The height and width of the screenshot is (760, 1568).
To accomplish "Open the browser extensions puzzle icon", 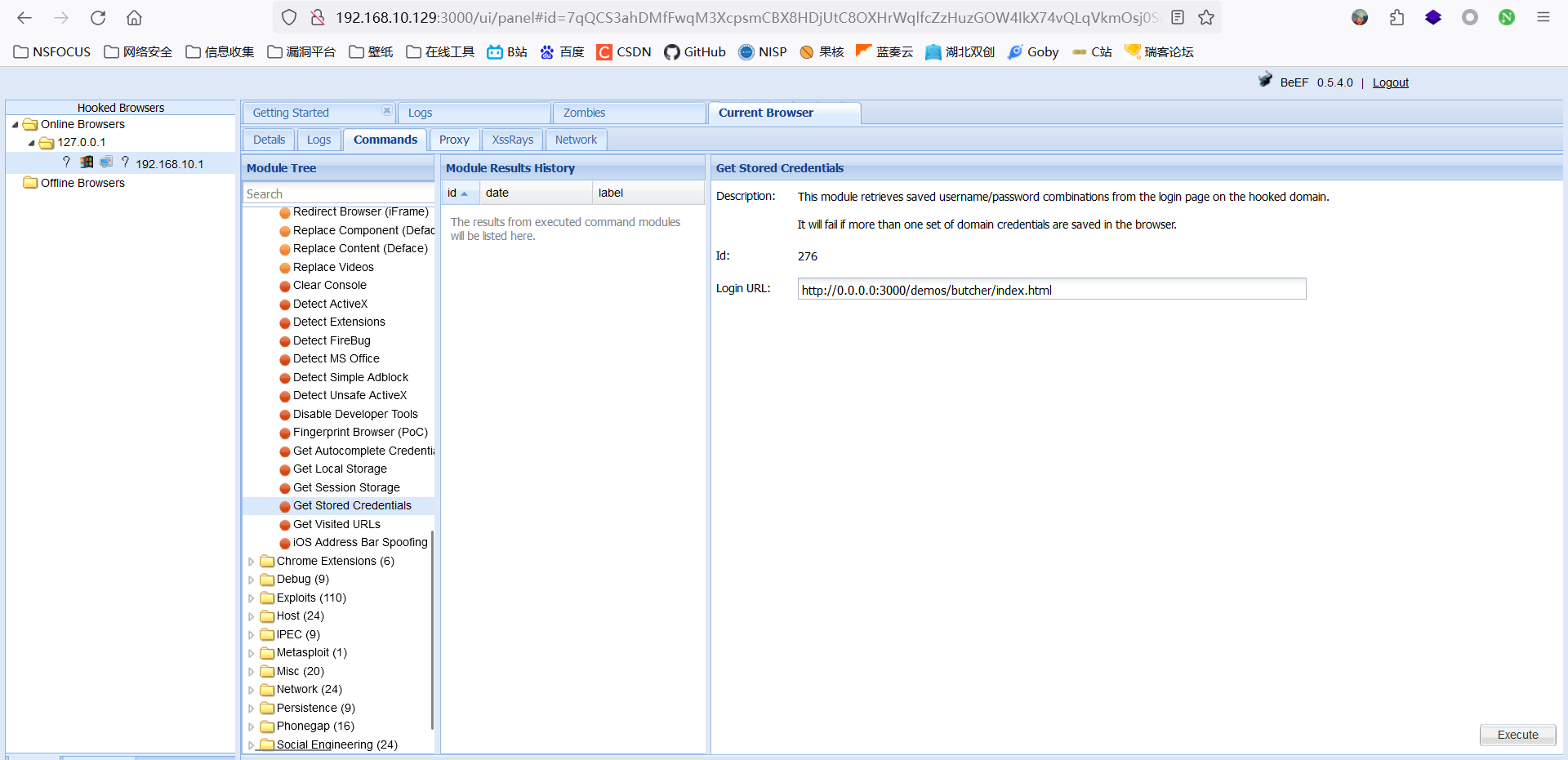I will pyautogui.click(x=1396, y=17).
